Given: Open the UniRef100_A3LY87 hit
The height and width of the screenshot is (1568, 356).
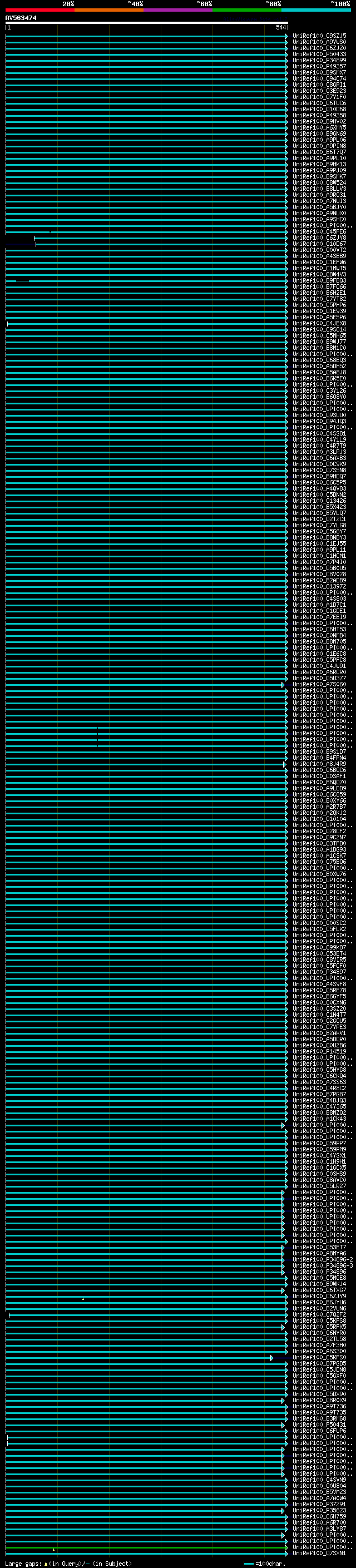Looking at the screenshot, I should click(319, 1529).
